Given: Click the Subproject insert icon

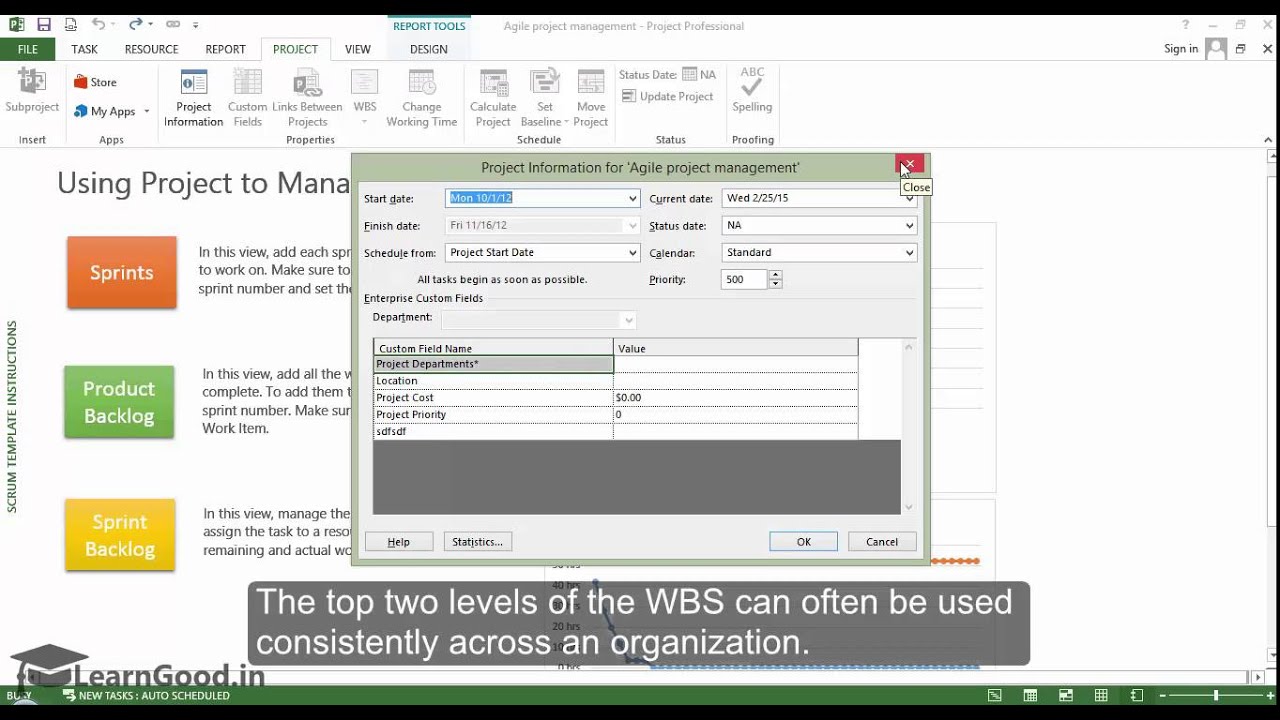Looking at the screenshot, I should pyautogui.click(x=32, y=92).
